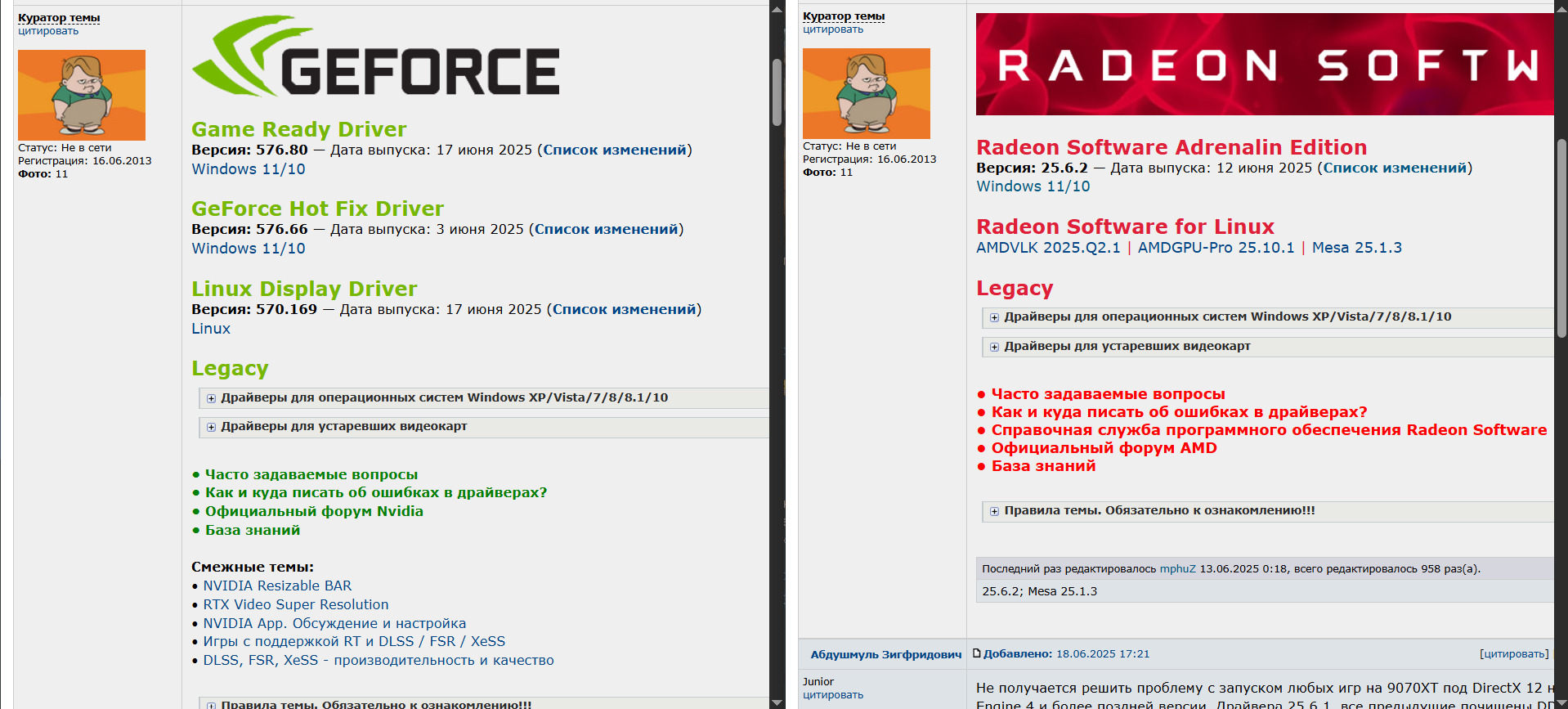Click the 'Версия: 25.6.2' text

tap(1032, 168)
